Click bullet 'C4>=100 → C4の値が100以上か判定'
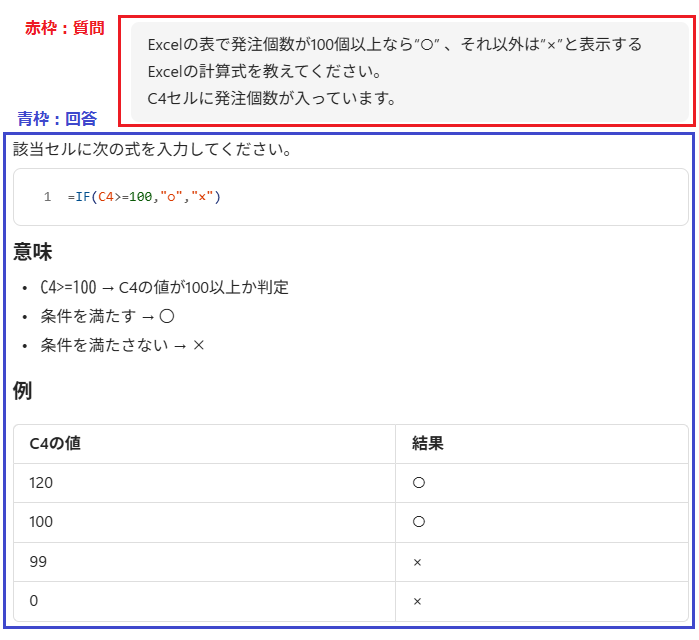This screenshot has height=640, width=699. [164, 287]
